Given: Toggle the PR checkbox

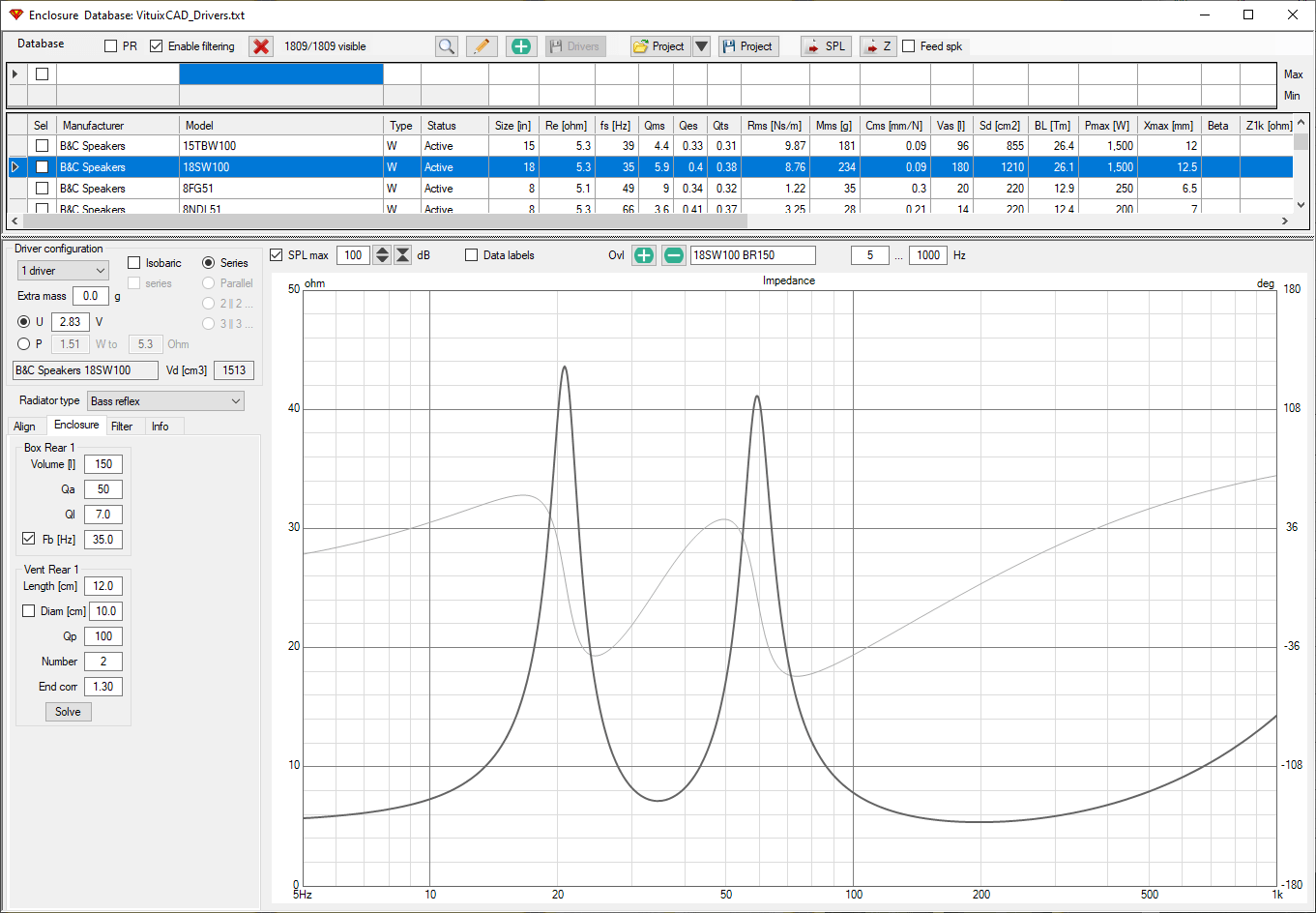Looking at the screenshot, I should (x=110, y=46).
